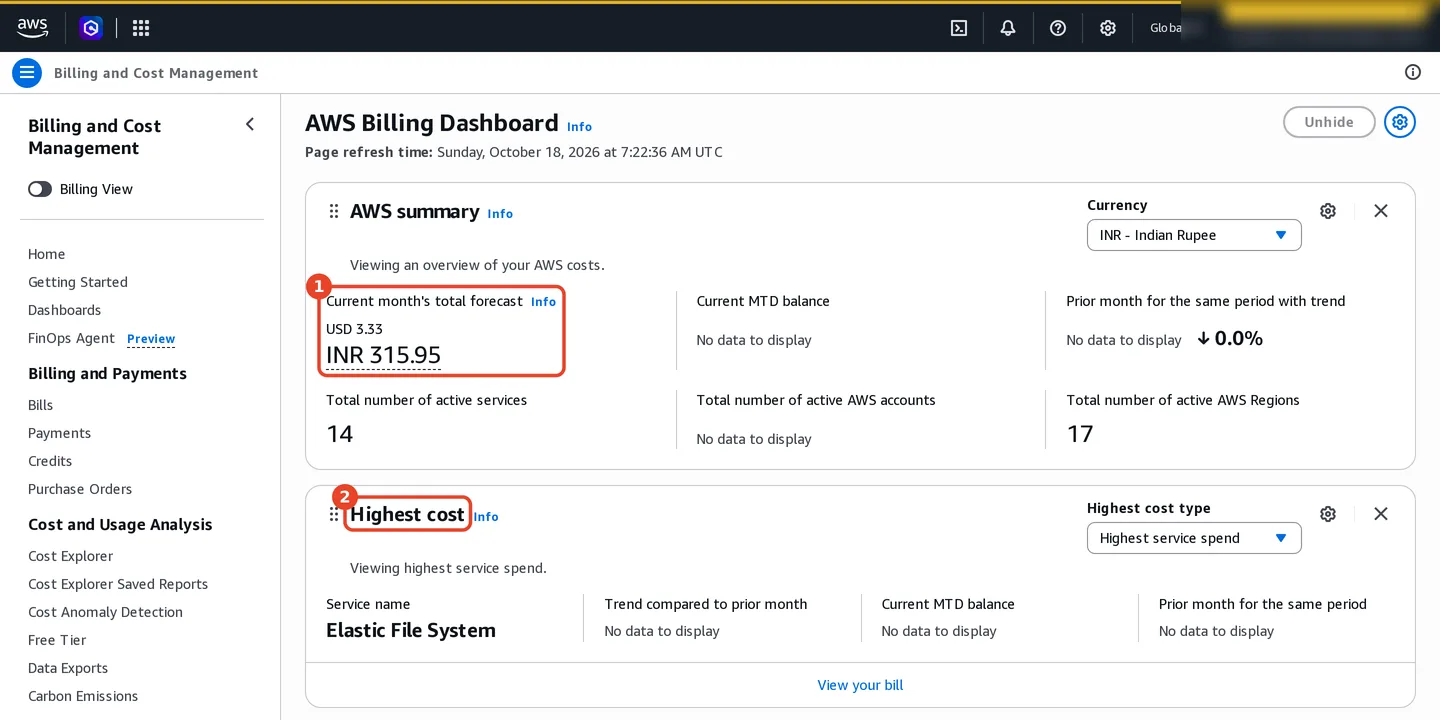The width and height of the screenshot is (1440, 720).
Task: Open Cost Explorer in the sidebar
Action: coord(71,556)
